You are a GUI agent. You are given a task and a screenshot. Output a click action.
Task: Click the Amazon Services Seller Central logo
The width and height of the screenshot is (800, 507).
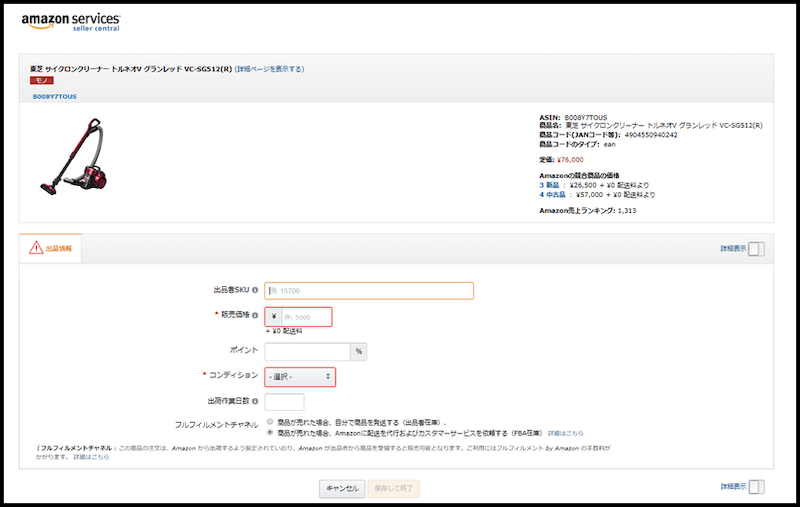pos(70,22)
